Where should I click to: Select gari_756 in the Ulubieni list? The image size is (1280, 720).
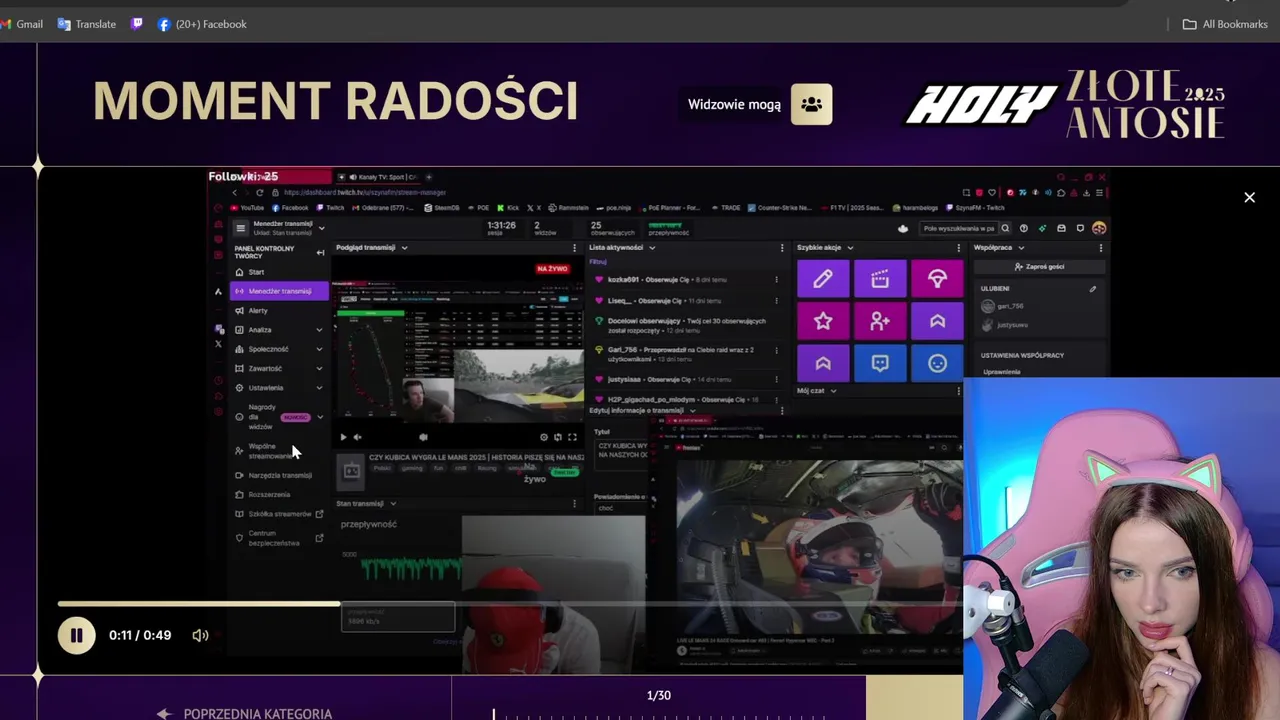coord(1003,306)
